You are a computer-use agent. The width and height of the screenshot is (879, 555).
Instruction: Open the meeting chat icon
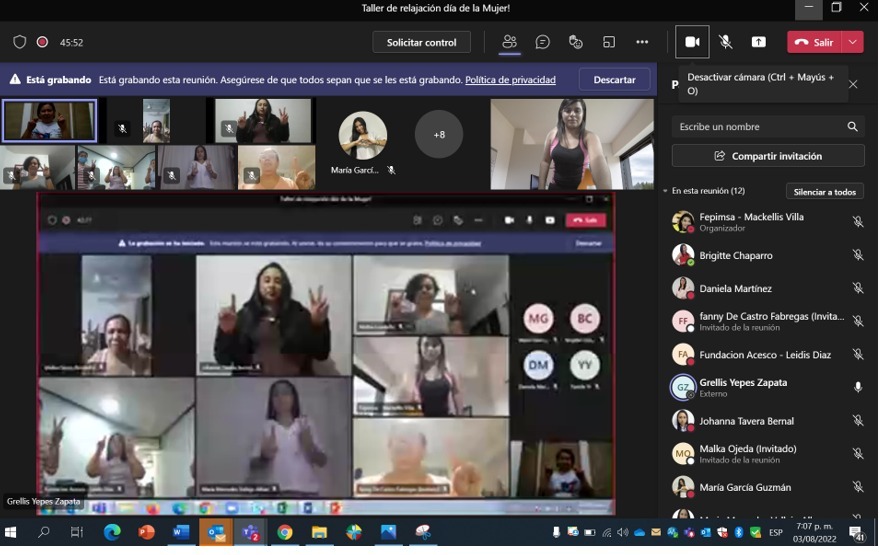(542, 42)
